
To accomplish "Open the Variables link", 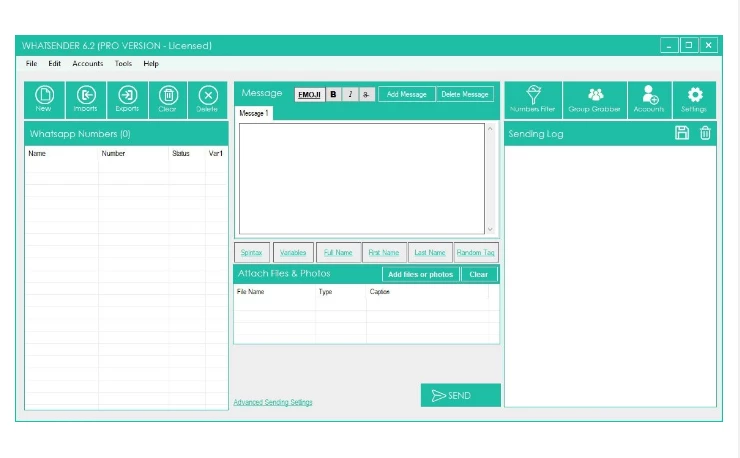I will click(x=293, y=253).
